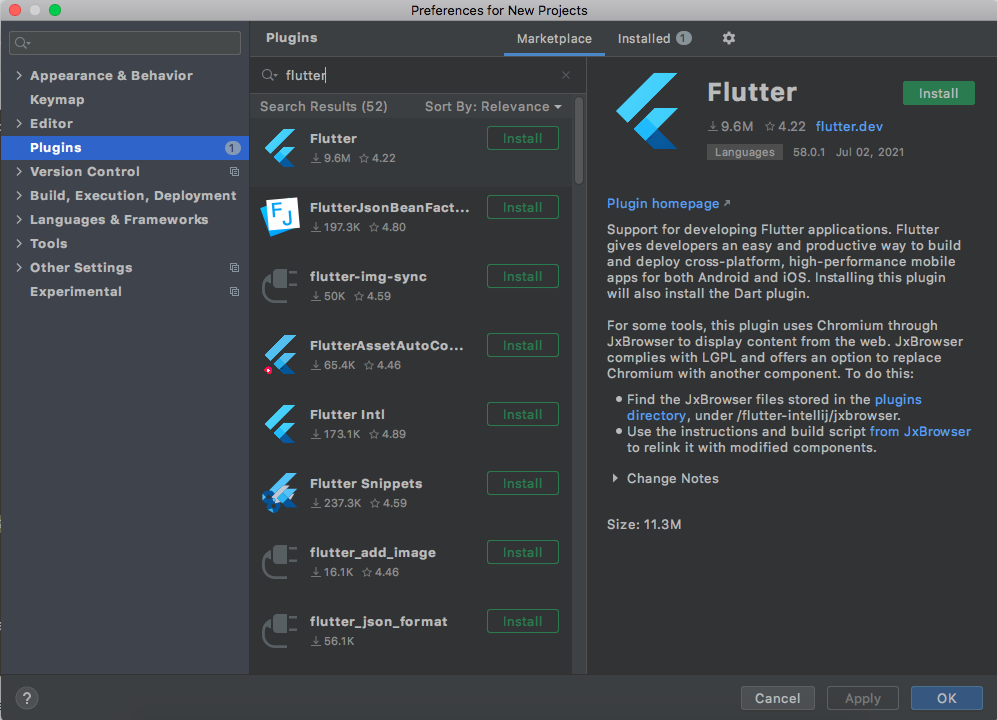This screenshot has height=720, width=997.
Task: Click the magnifier icon in plugin search
Action: (269, 75)
